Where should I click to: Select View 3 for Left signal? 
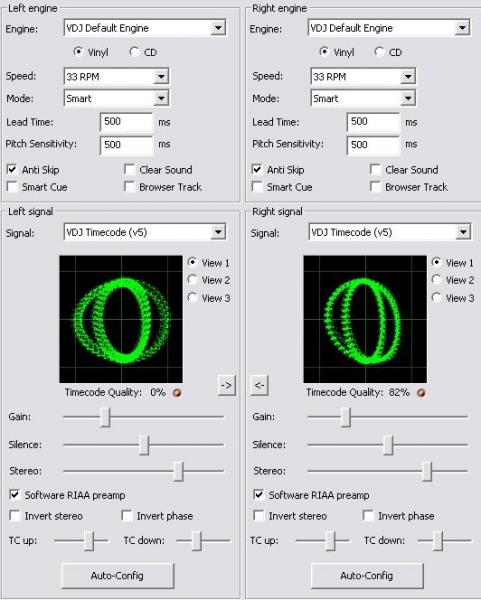tap(192, 298)
